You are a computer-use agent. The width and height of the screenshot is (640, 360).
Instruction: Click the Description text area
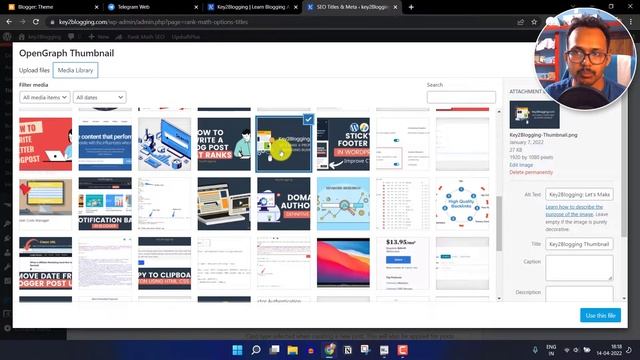(x=579, y=294)
